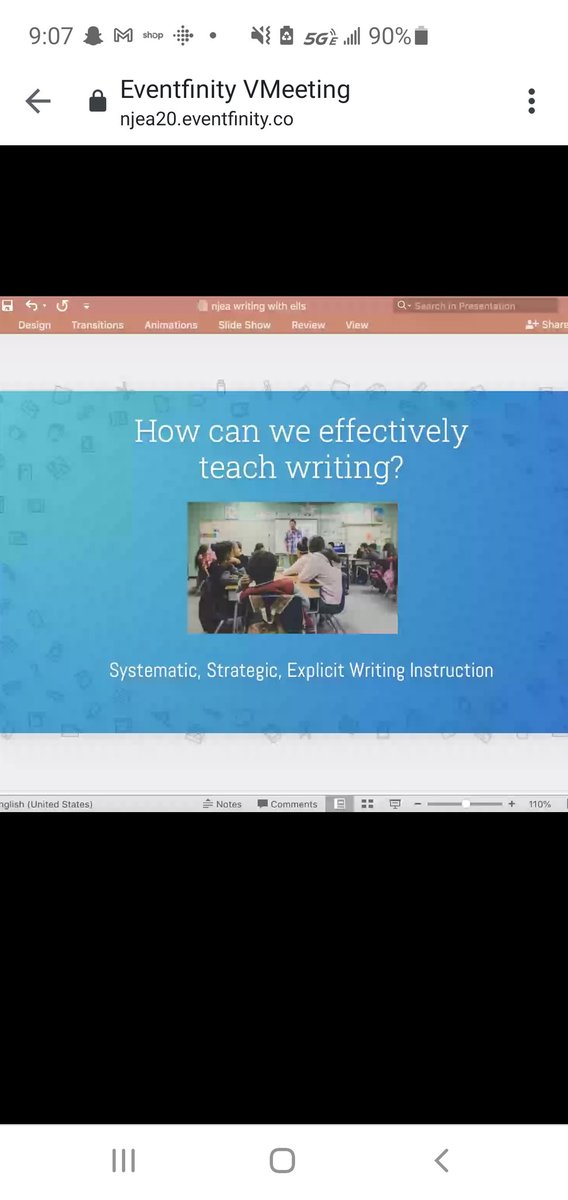Tap the Fitbit dots notification icon
Viewport: 568px width, 1200px height.
(x=183, y=36)
